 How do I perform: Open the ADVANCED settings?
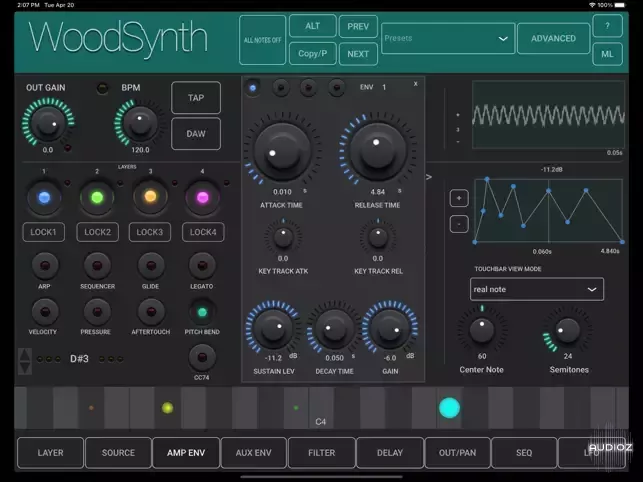553,39
